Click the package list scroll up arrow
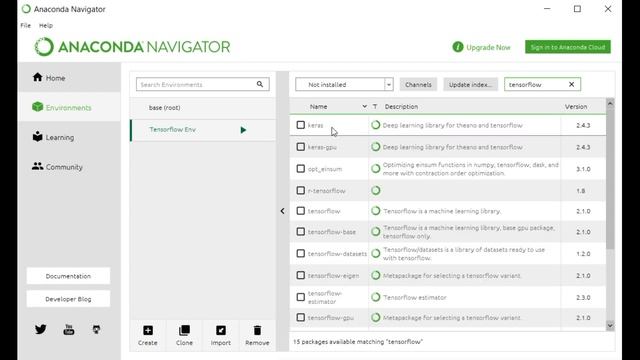This screenshot has height=360, width=640. tap(610, 103)
